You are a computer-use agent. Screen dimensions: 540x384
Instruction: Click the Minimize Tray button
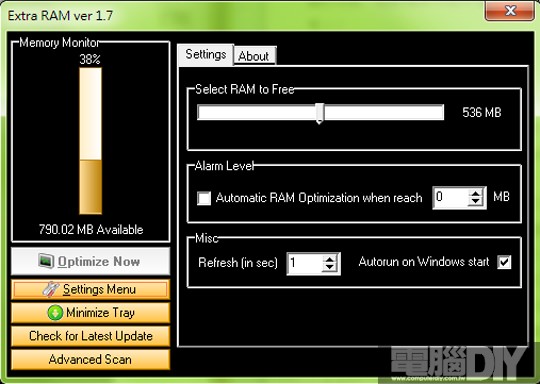(x=91, y=313)
